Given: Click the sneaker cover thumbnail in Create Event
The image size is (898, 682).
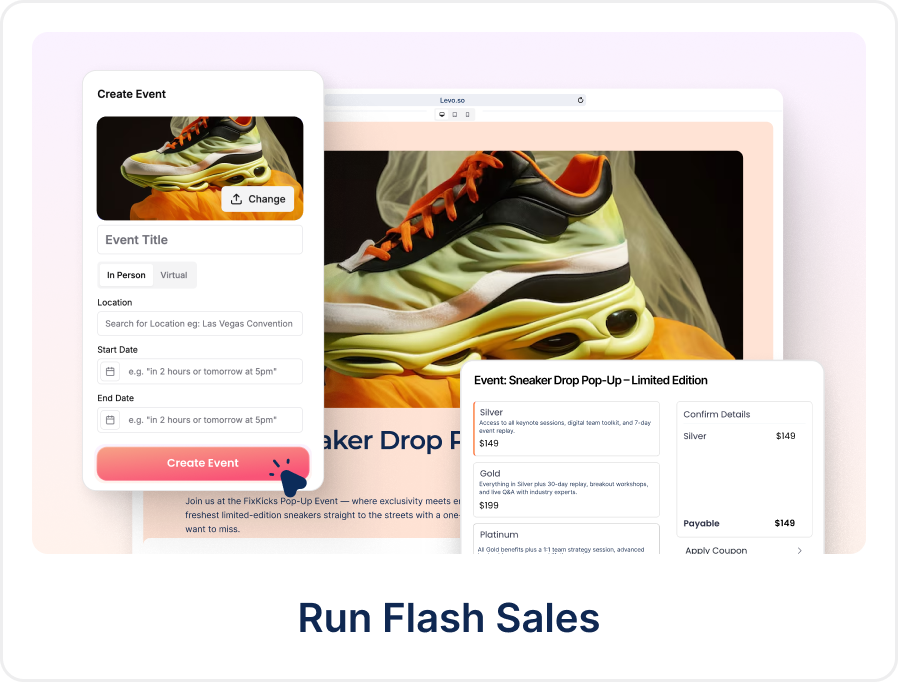Looking at the screenshot, I should pos(160,160).
